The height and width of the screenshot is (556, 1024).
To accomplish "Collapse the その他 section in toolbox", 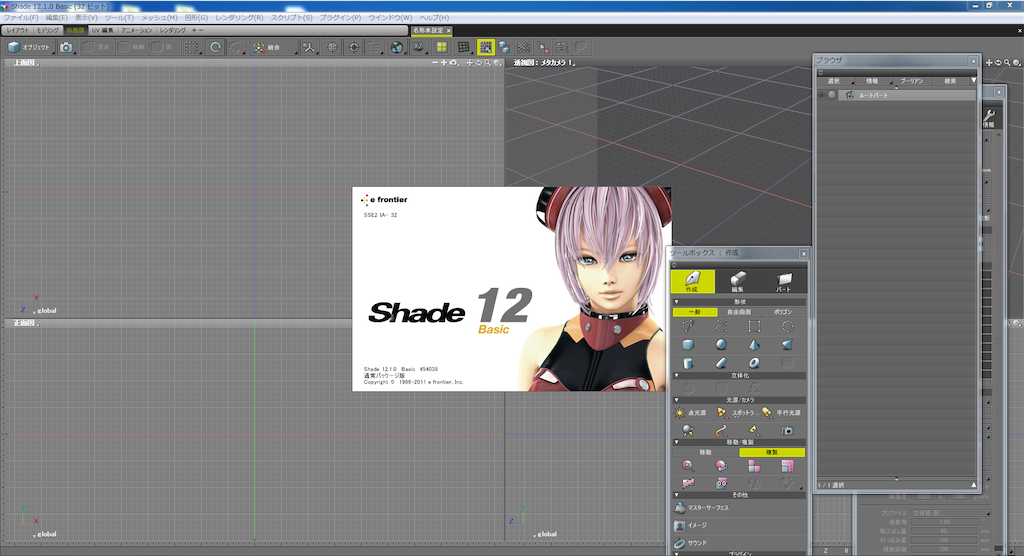I will point(677,495).
